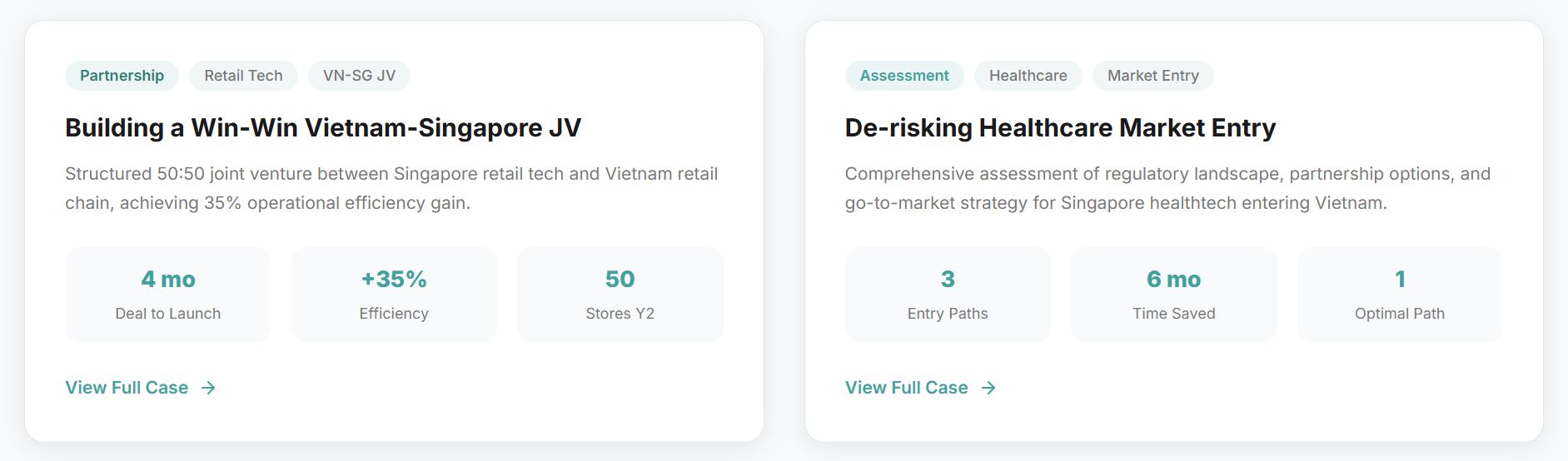
Task: Click the 50:50 joint venture description text
Action: tap(391, 188)
